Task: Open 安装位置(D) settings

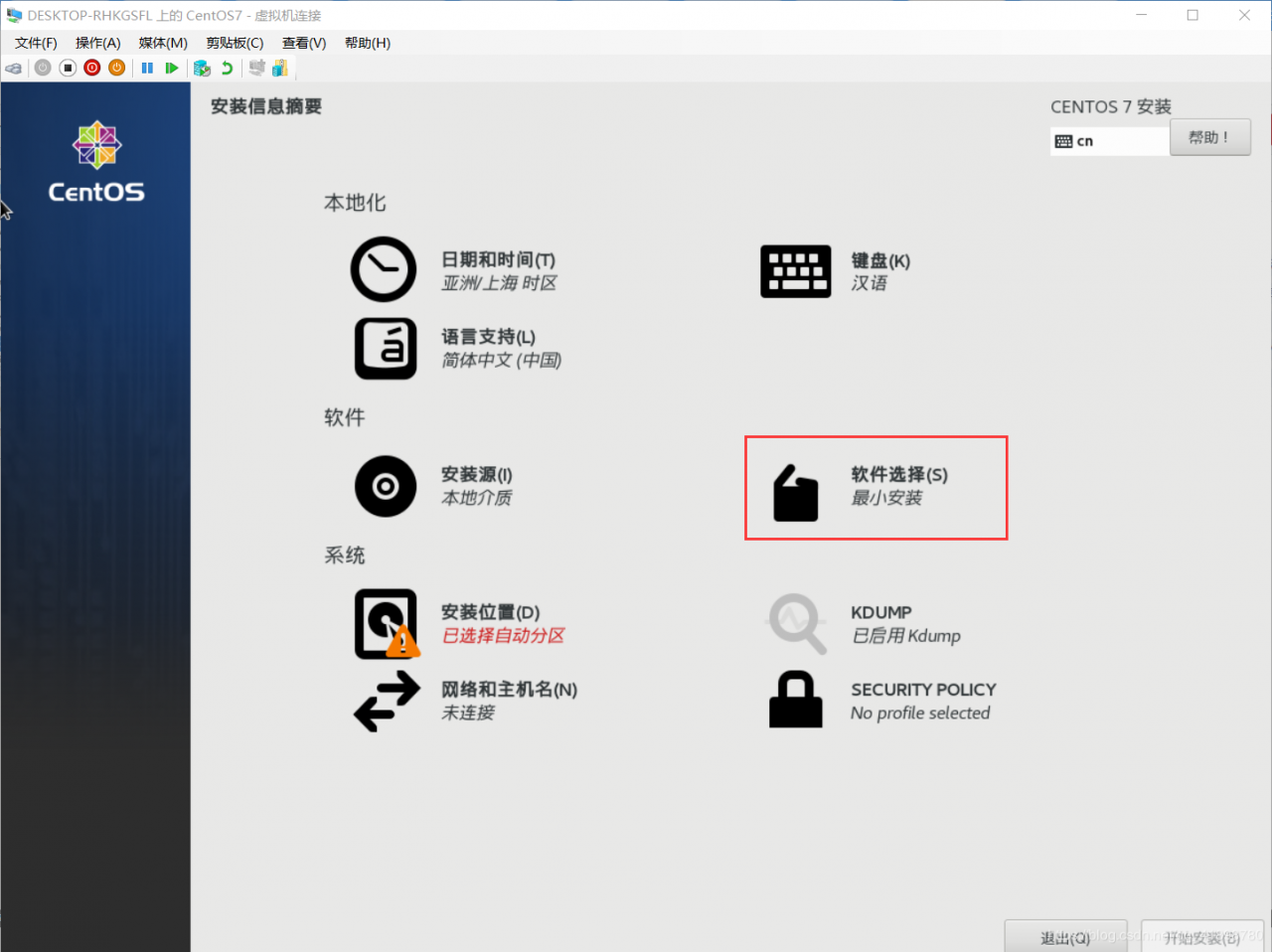Action: (x=491, y=612)
